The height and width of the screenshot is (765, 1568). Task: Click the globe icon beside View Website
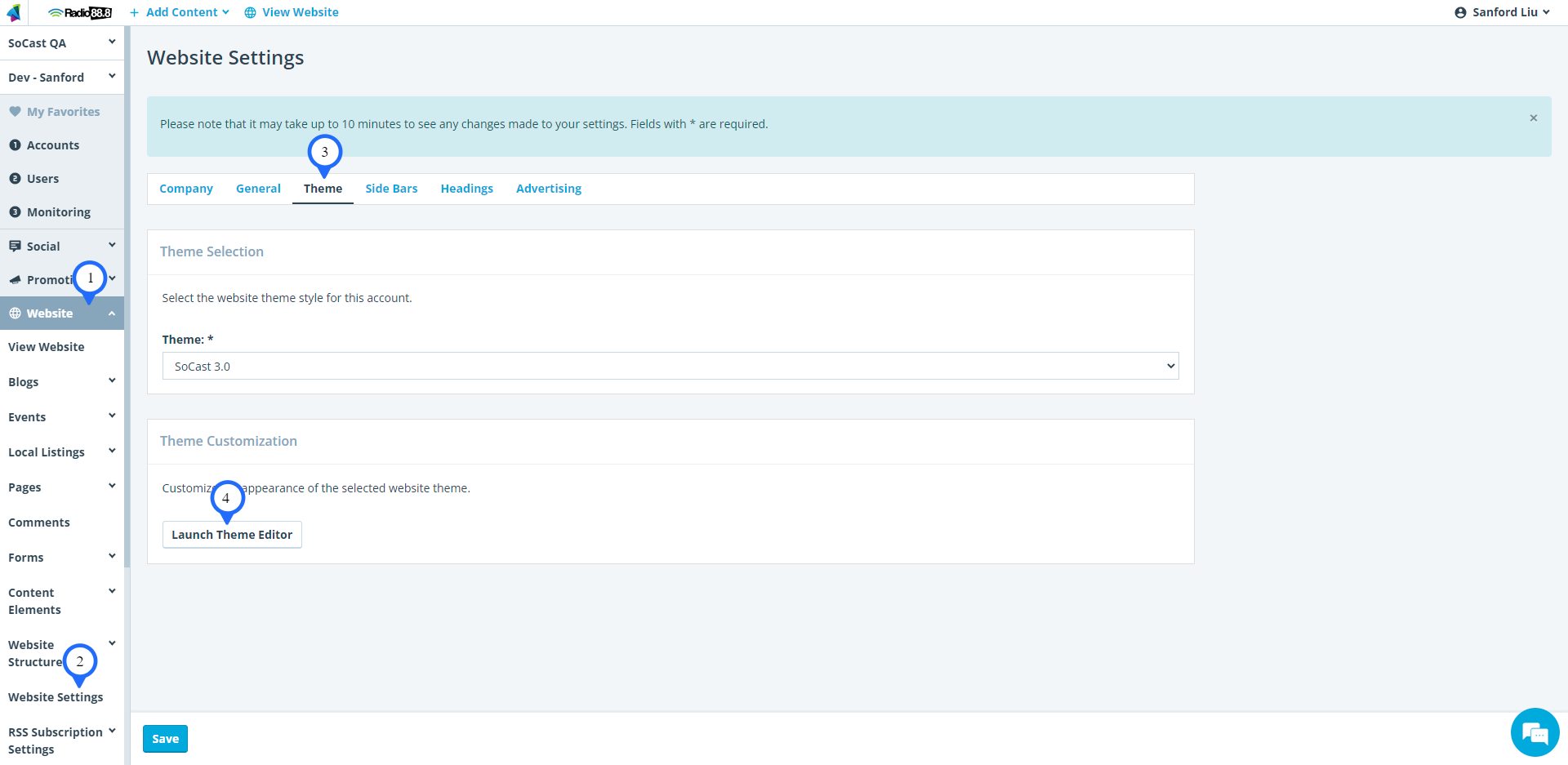pos(251,13)
